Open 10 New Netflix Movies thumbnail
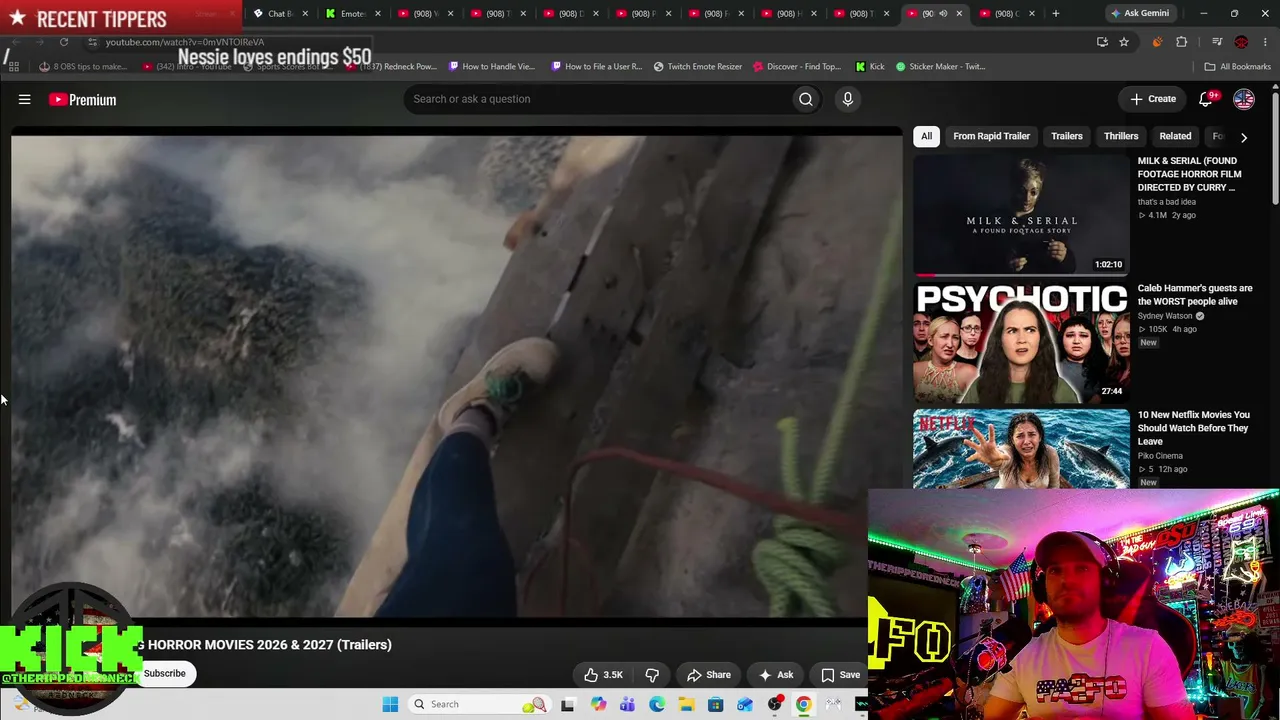This screenshot has width=1280, height=720. coord(1021,448)
